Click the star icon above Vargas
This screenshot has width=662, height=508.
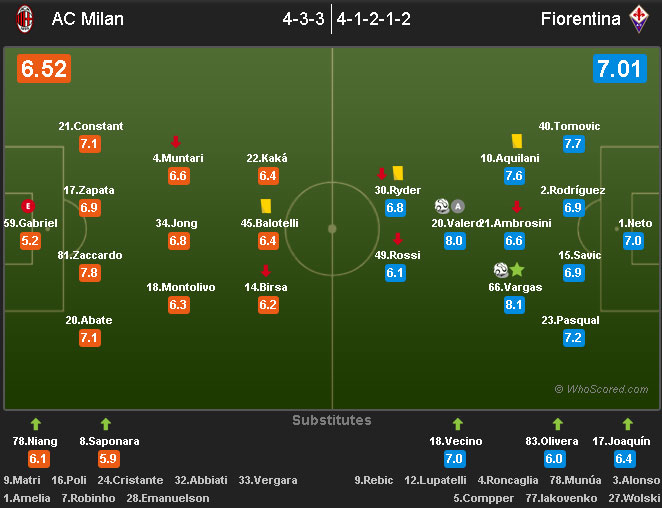517,270
